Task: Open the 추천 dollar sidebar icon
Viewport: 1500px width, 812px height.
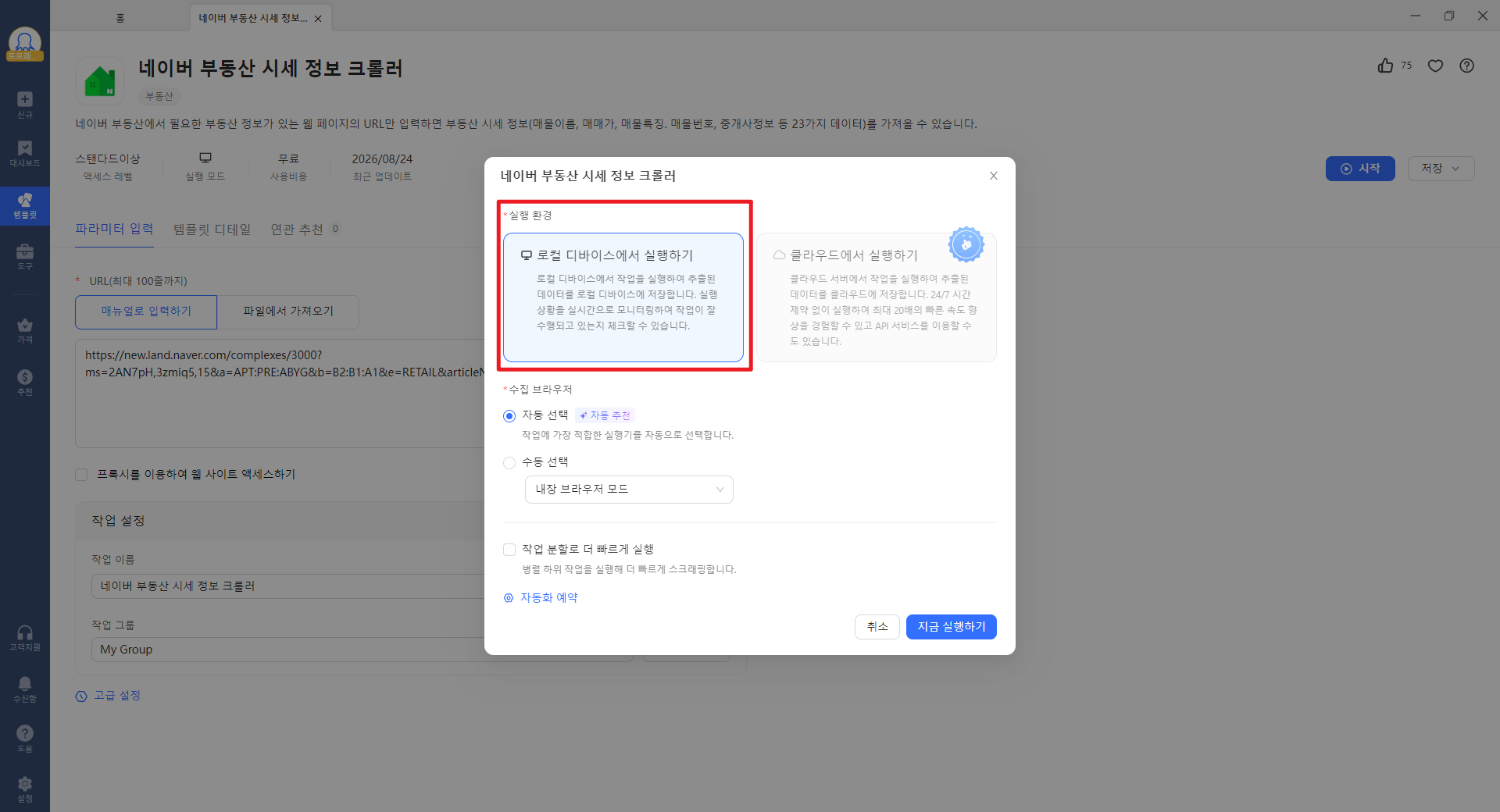Action: pyautogui.click(x=25, y=383)
